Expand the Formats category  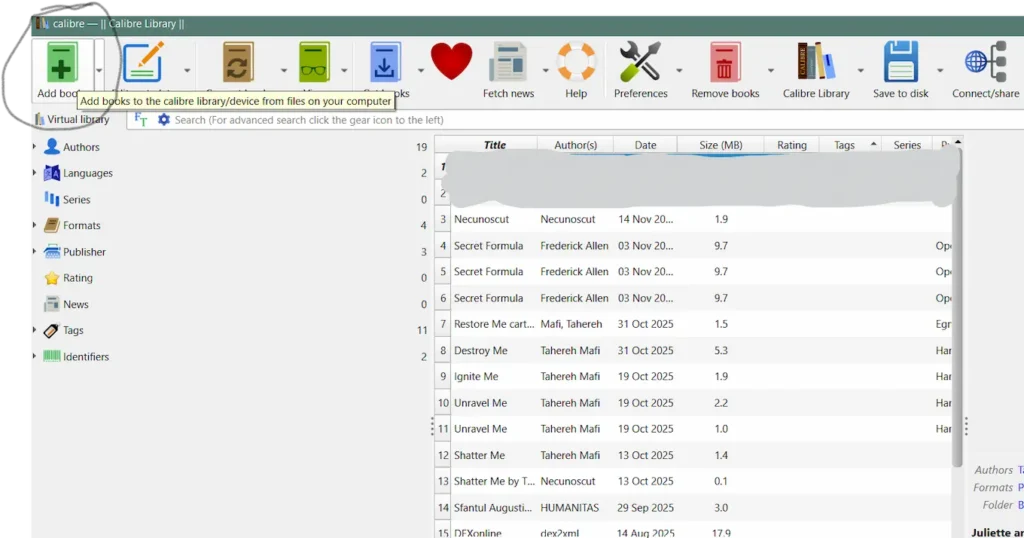click(35, 225)
